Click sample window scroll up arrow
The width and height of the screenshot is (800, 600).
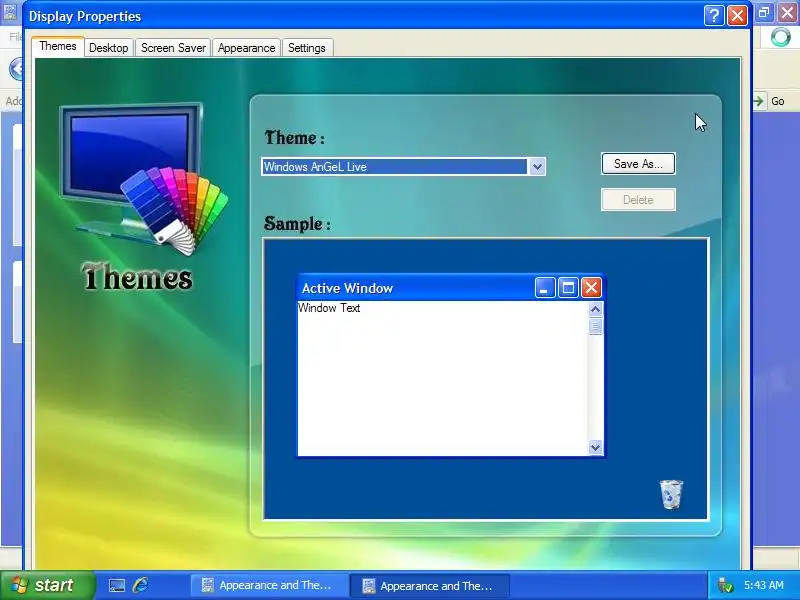click(595, 309)
